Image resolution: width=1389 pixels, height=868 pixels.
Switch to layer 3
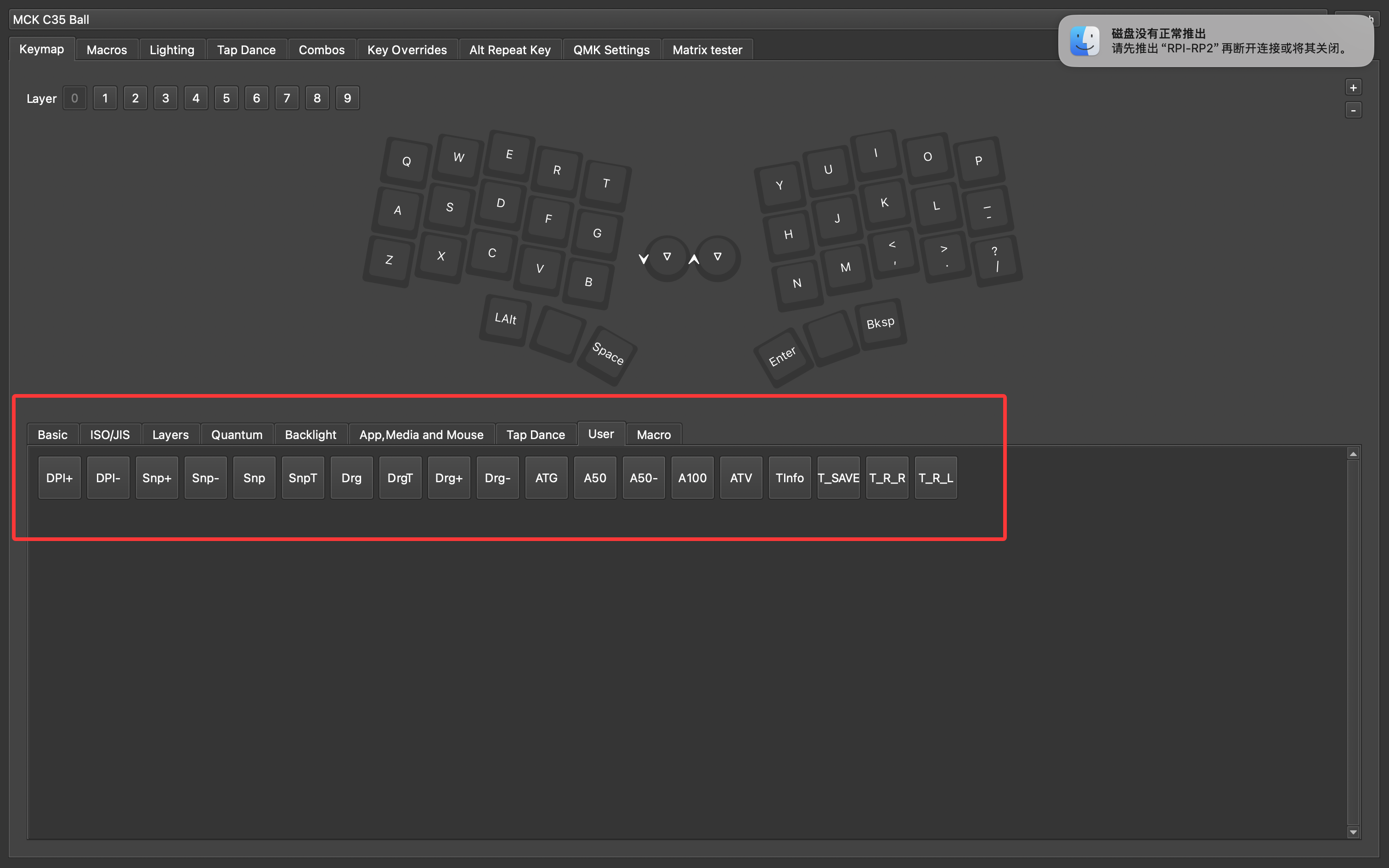point(165,97)
